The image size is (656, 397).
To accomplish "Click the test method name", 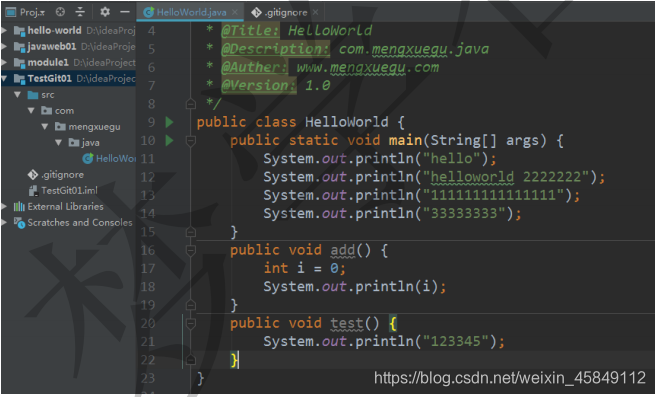I will click(x=347, y=323).
